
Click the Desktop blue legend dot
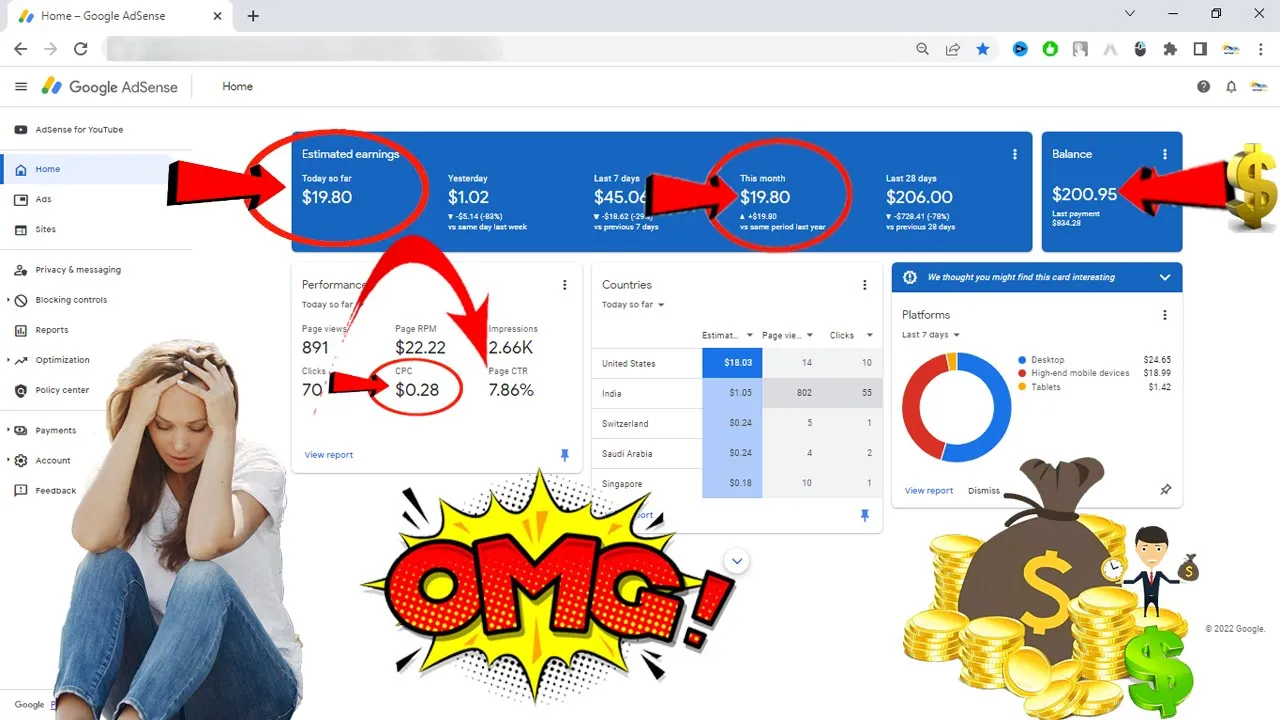click(1022, 360)
